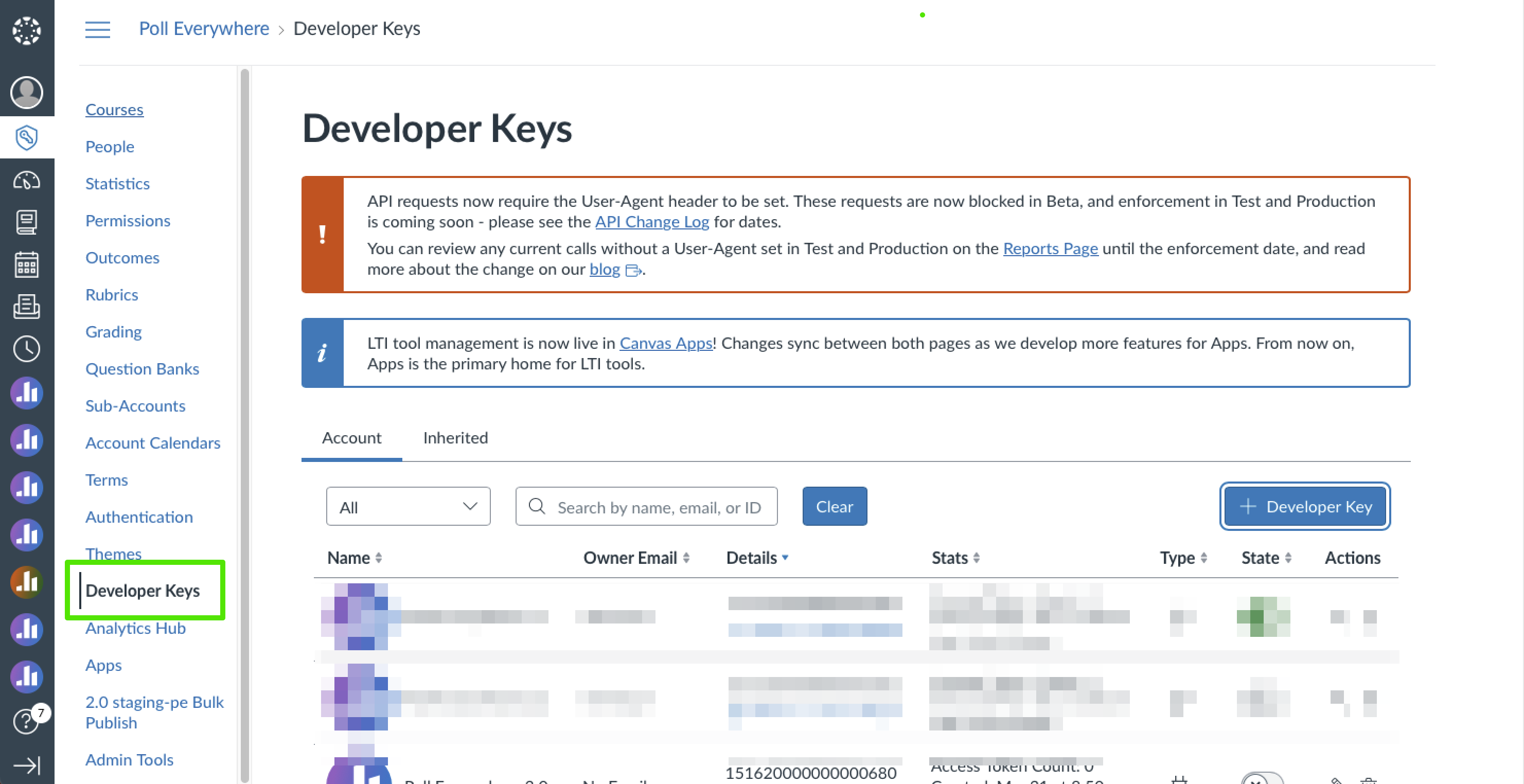Image resolution: width=1524 pixels, height=784 pixels.
Task: Open Statistics in account navigation
Action: pos(117,184)
